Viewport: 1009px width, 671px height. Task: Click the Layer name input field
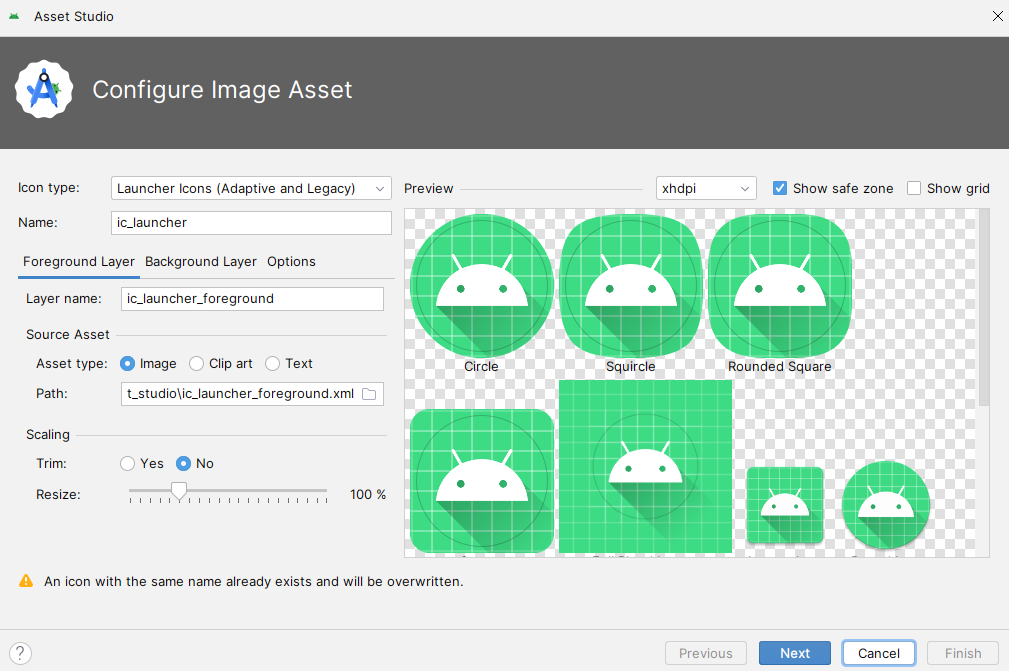[252, 299]
